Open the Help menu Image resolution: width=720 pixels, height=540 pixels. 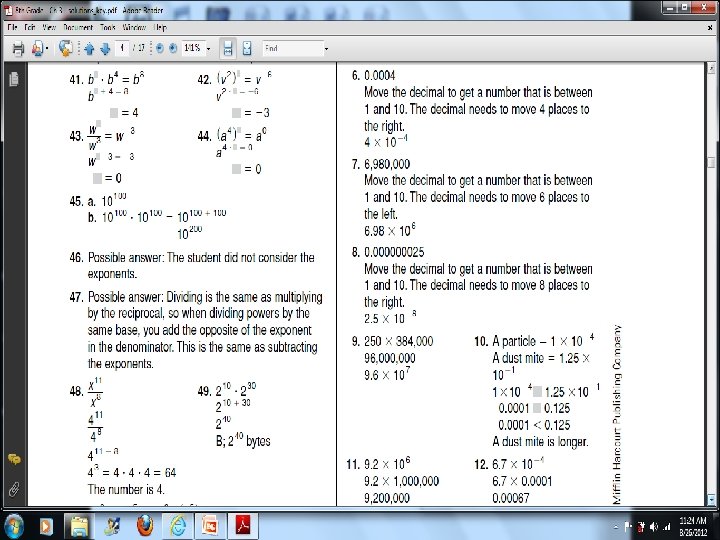click(x=160, y=28)
